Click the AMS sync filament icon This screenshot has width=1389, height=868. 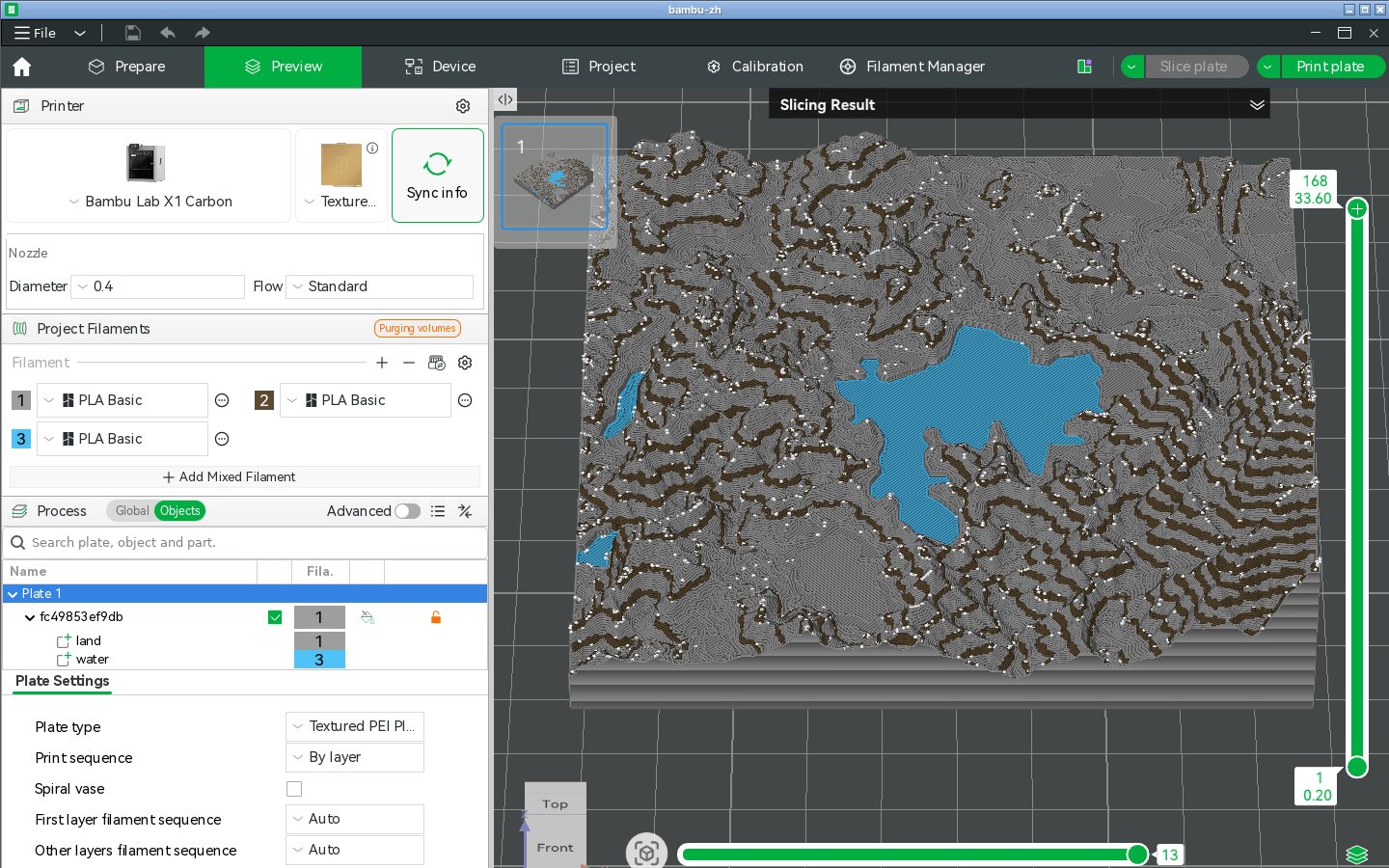(437, 363)
